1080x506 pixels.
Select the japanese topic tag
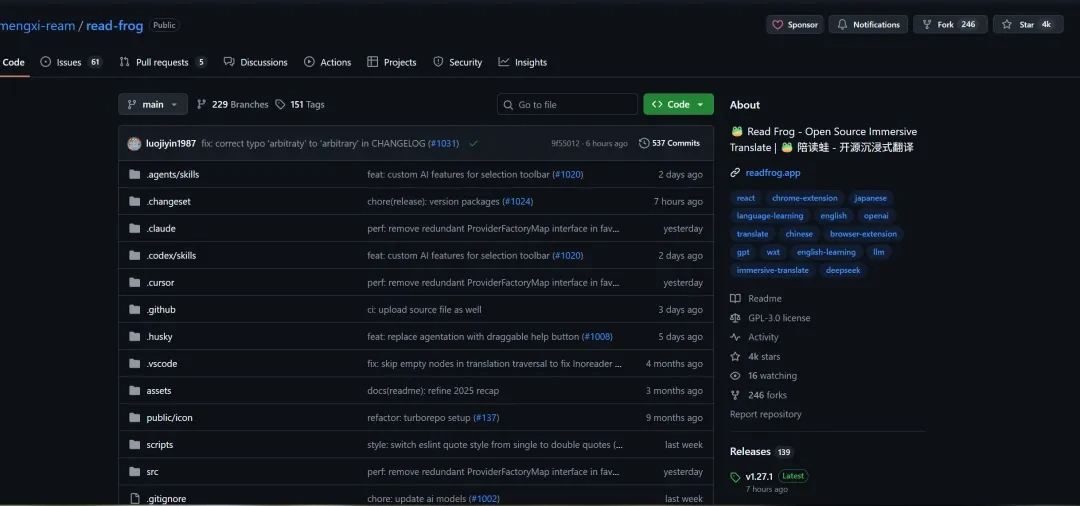(871, 198)
